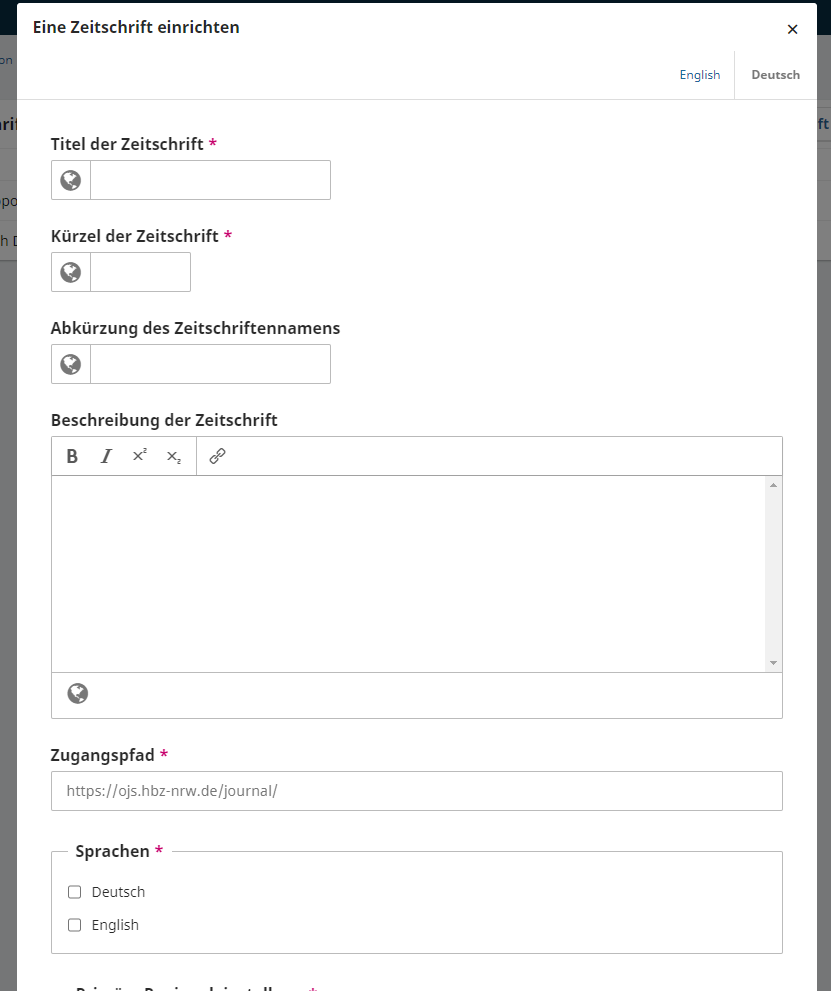Click globe icon beside Titel der Zeitschrift
831x991 pixels.
[71, 180]
